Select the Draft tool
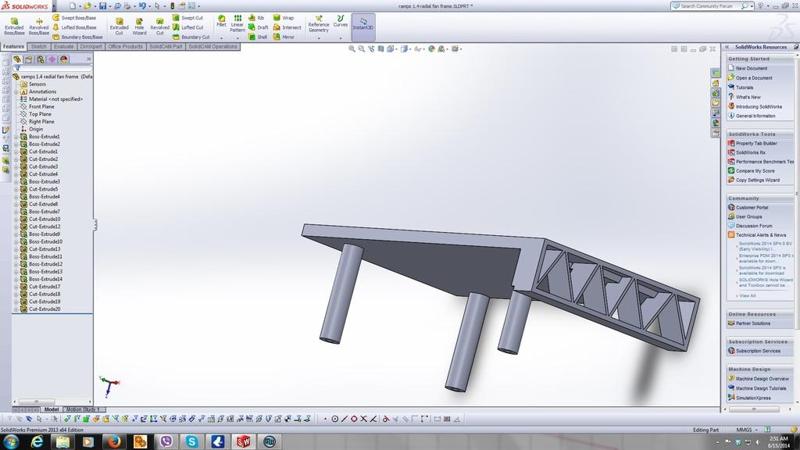 (258, 28)
